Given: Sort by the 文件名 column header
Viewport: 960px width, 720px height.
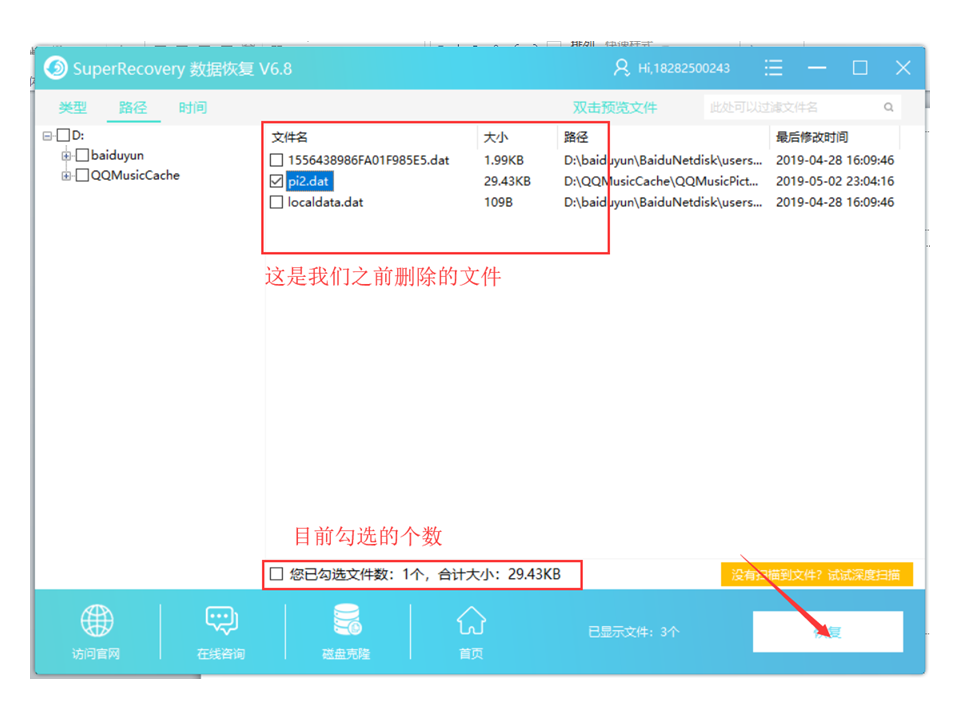Looking at the screenshot, I should click(290, 137).
